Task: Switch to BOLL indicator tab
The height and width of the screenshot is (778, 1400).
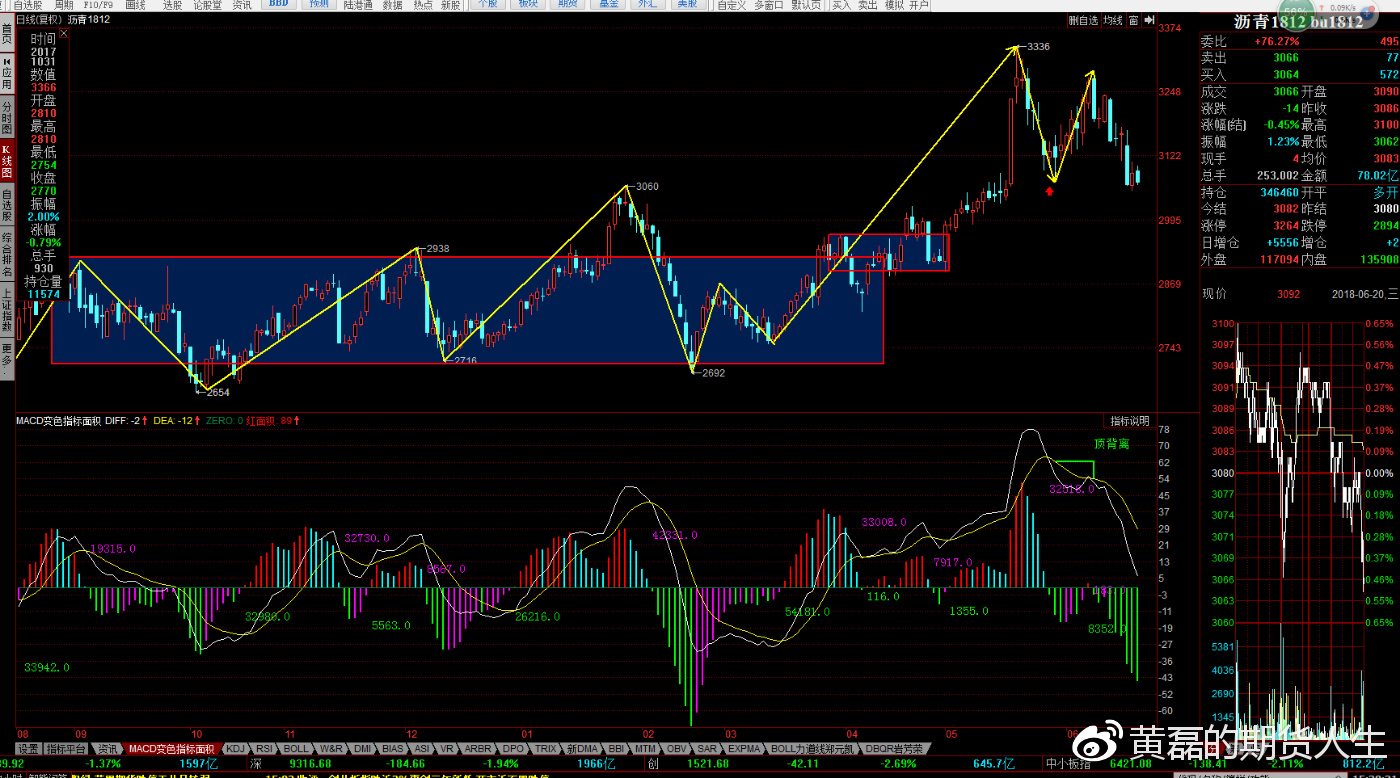Action: coord(297,748)
